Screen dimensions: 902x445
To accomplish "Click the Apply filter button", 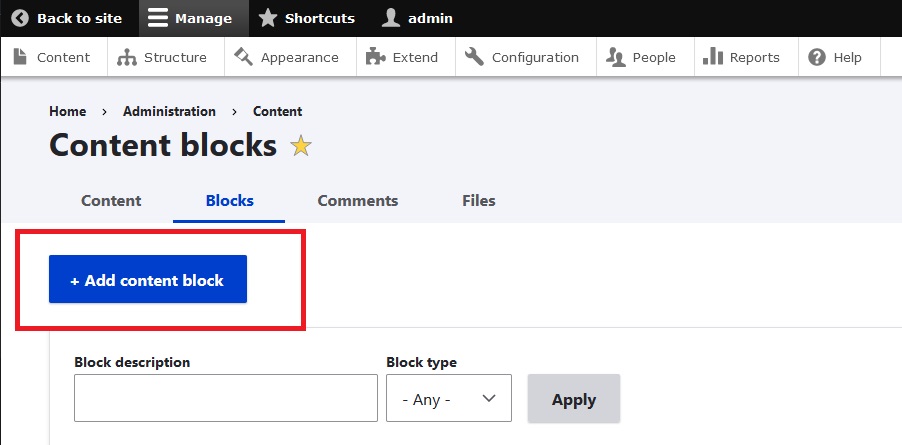I will click(574, 399).
